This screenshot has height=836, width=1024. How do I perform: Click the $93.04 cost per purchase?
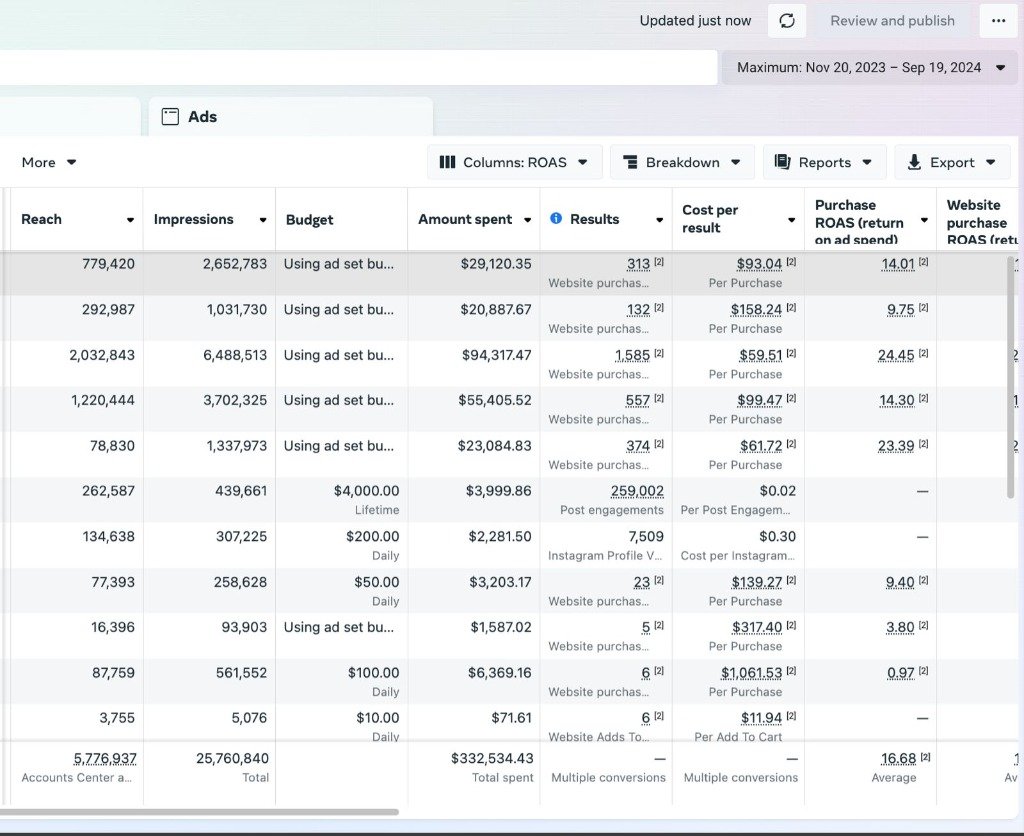[x=759, y=265]
